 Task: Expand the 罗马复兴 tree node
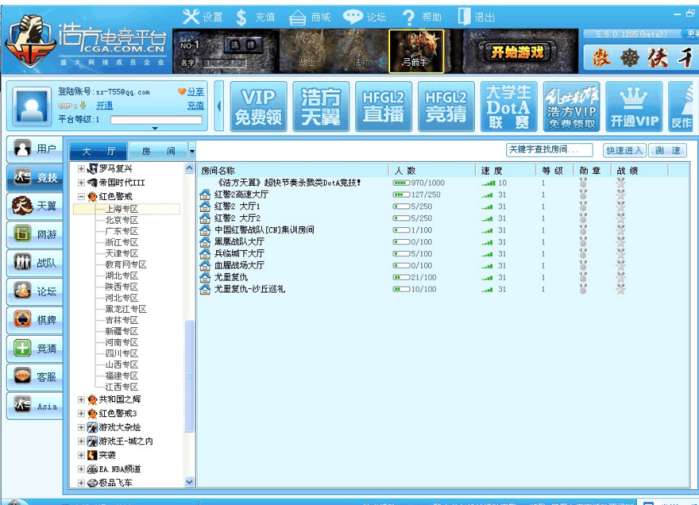pos(81,168)
